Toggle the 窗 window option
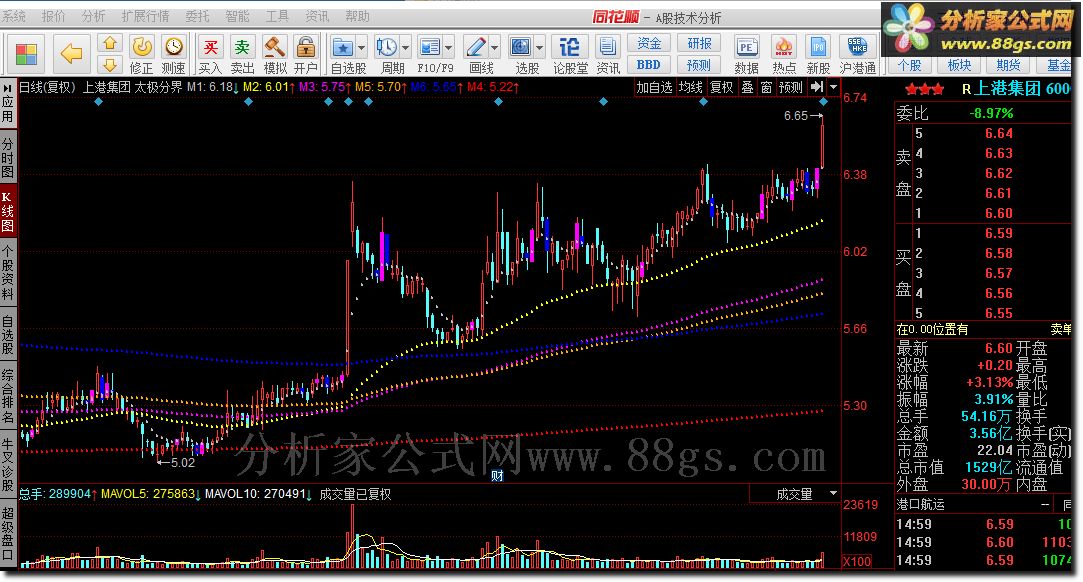1083x582 pixels. tap(767, 87)
